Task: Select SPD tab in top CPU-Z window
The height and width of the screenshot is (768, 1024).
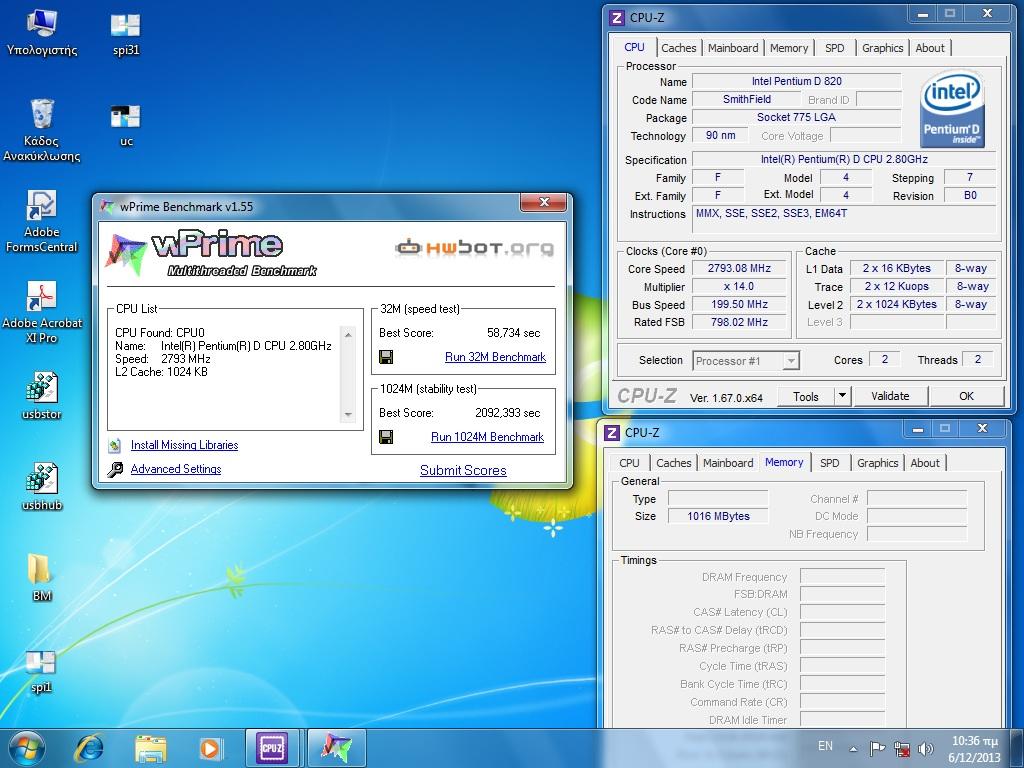Action: click(x=835, y=48)
